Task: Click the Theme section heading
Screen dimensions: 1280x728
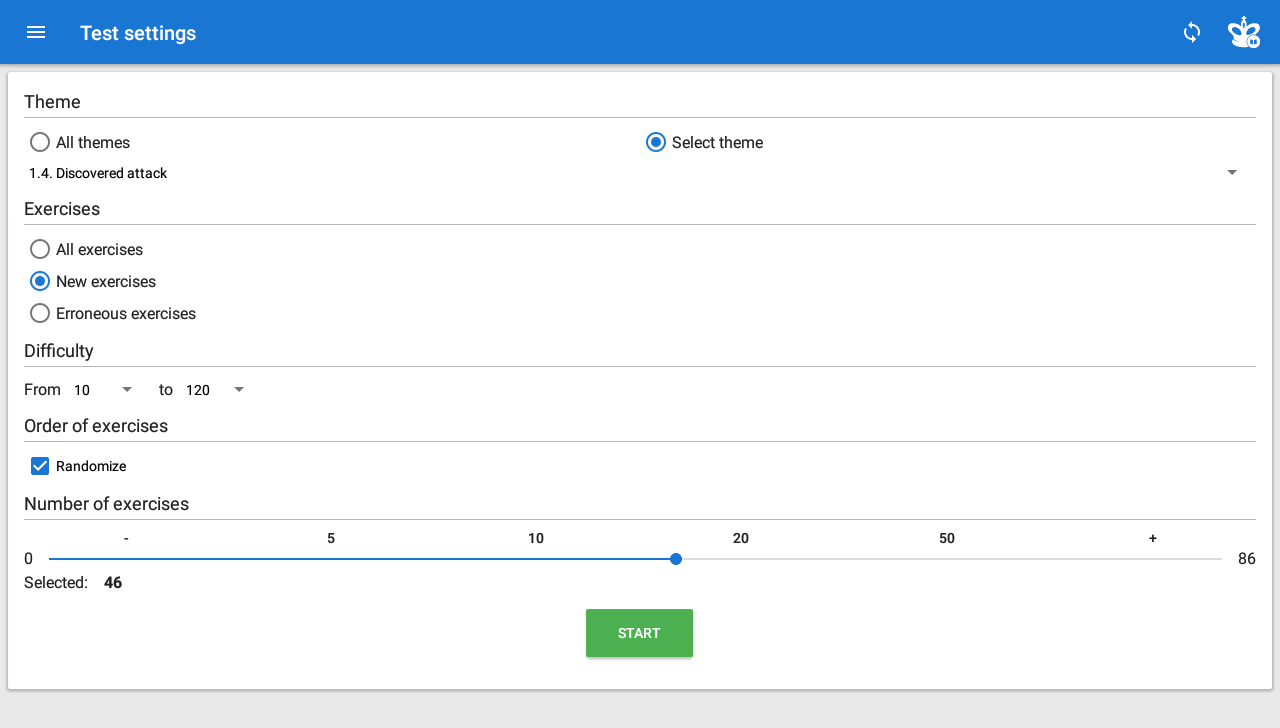Action: pyautogui.click(x=52, y=102)
